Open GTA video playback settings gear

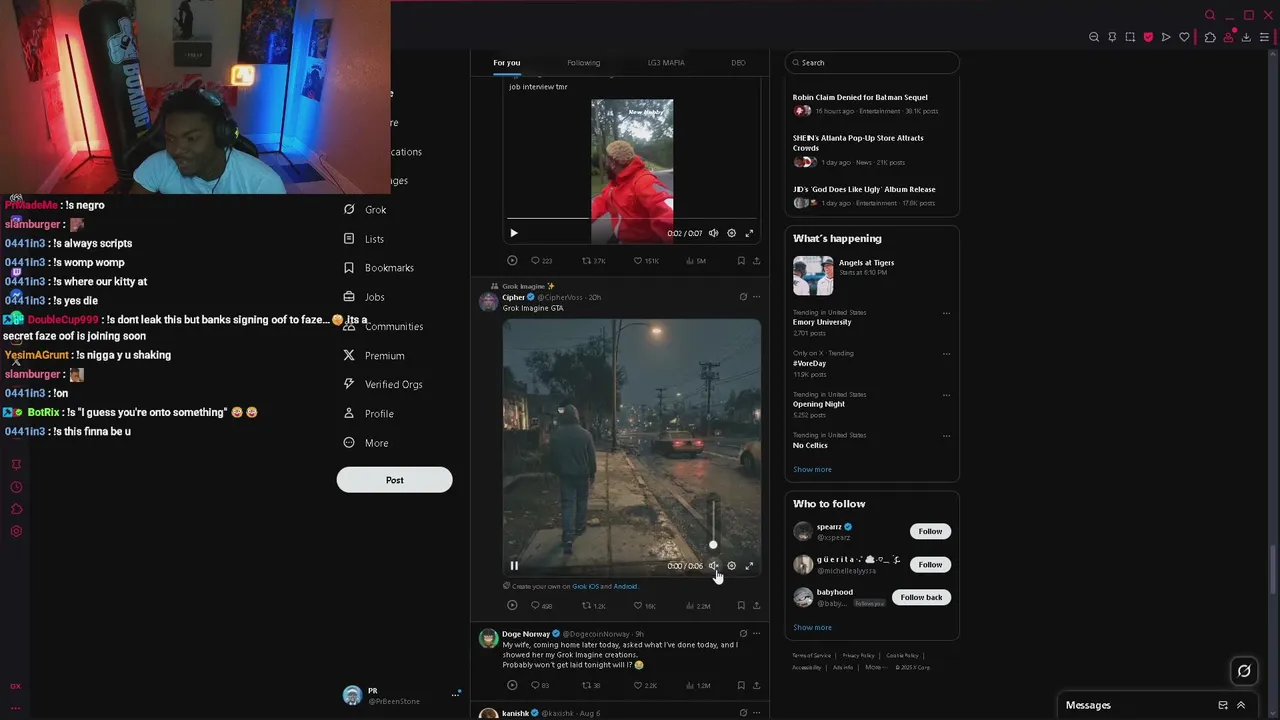tap(731, 566)
